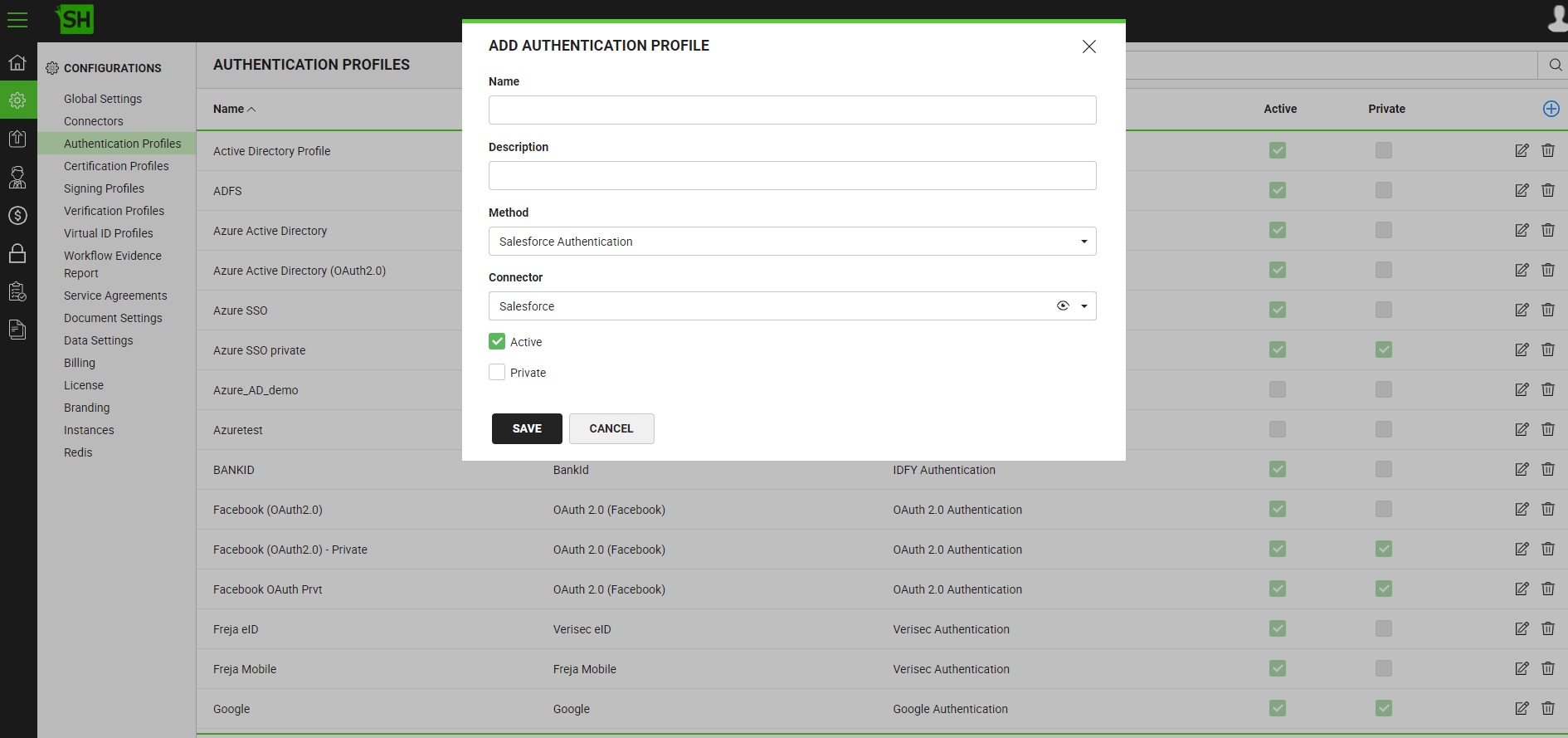Screen dimensions: 1568x738
Task: Edit the Azuretest profile
Action: pos(1522,429)
